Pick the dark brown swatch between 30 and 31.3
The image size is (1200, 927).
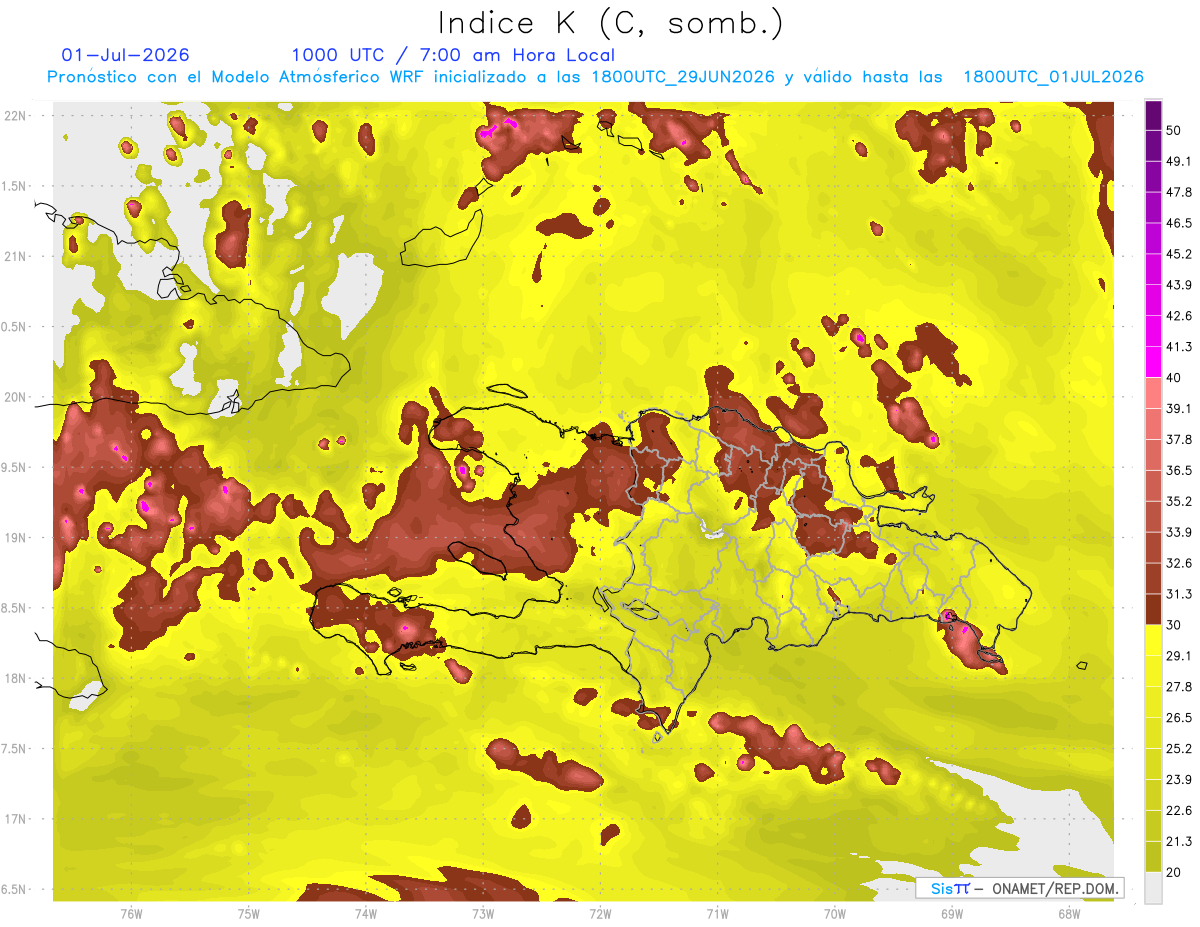click(x=1153, y=609)
